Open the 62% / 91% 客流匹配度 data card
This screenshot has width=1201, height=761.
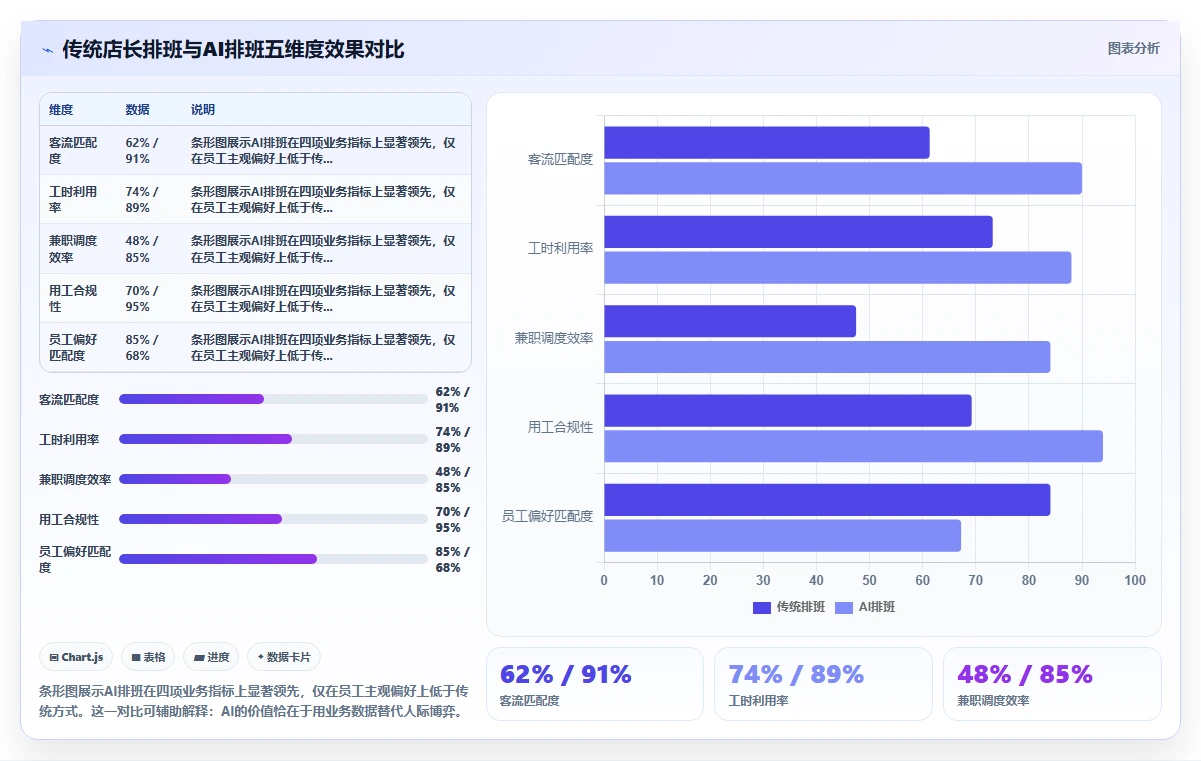595,684
